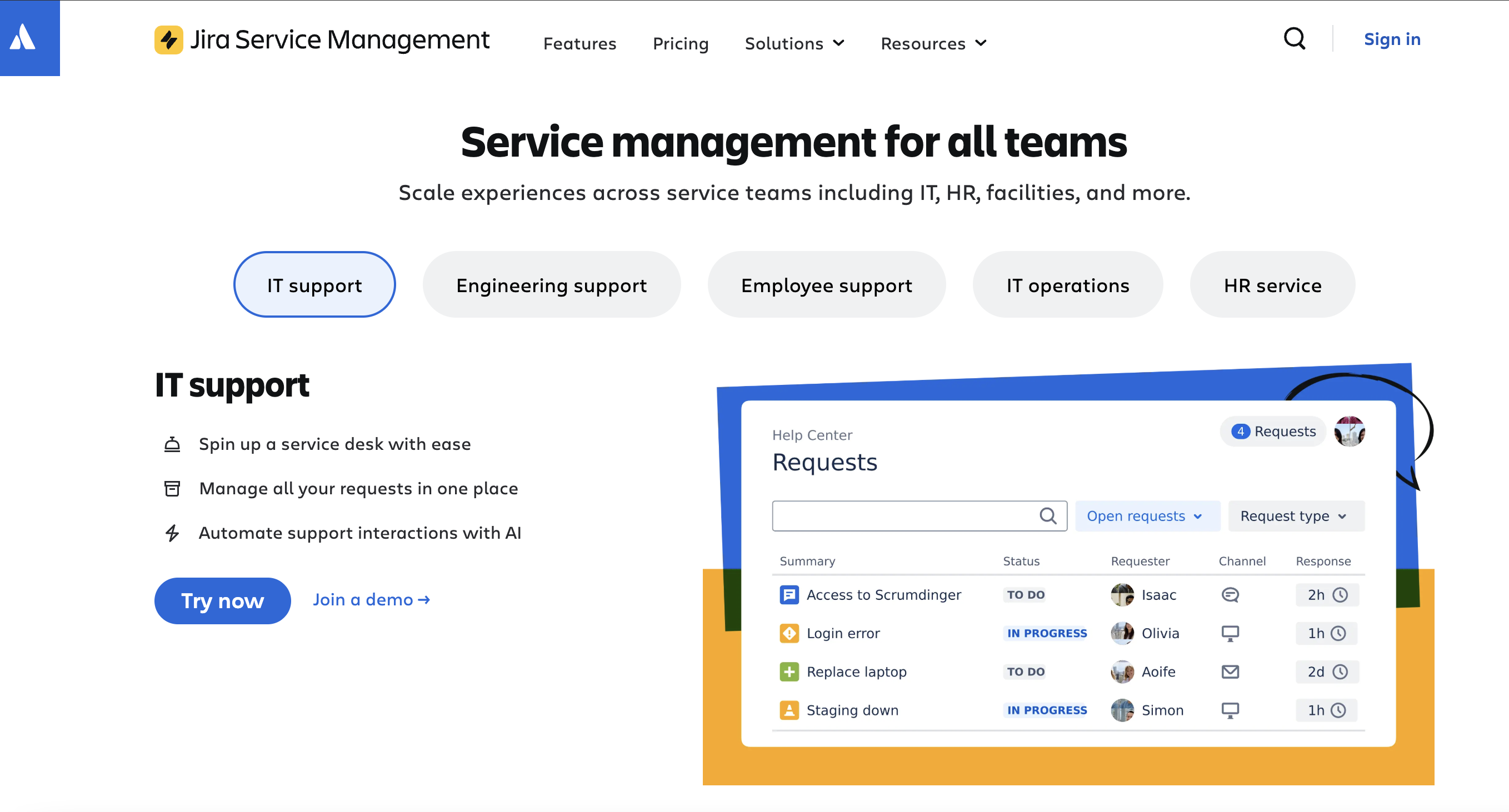This screenshot has width=1509, height=812.
Task: Click the chat channel icon in Isaac's row
Action: [x=1230, y=595]
